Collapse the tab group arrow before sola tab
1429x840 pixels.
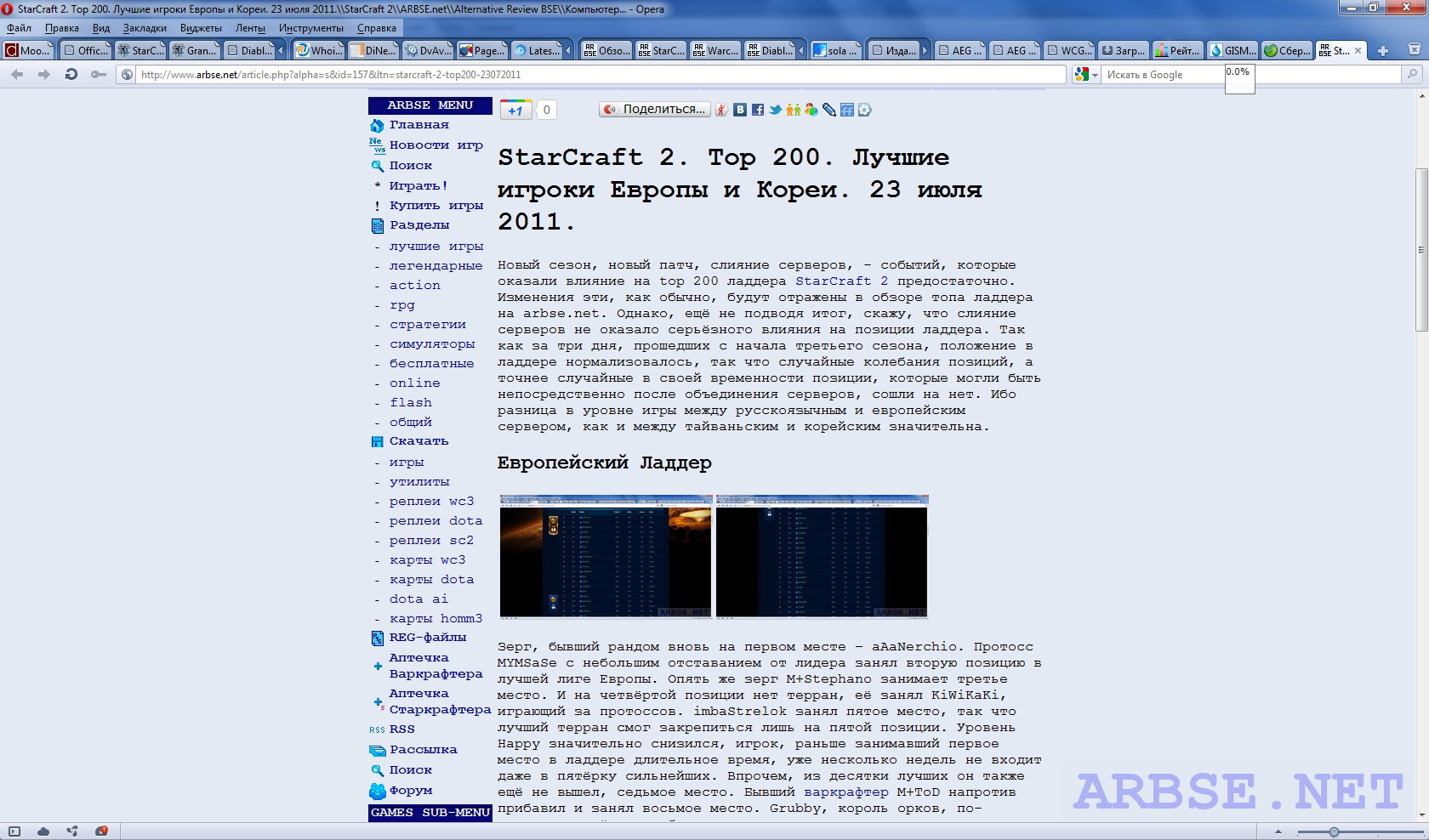point(800,51)
